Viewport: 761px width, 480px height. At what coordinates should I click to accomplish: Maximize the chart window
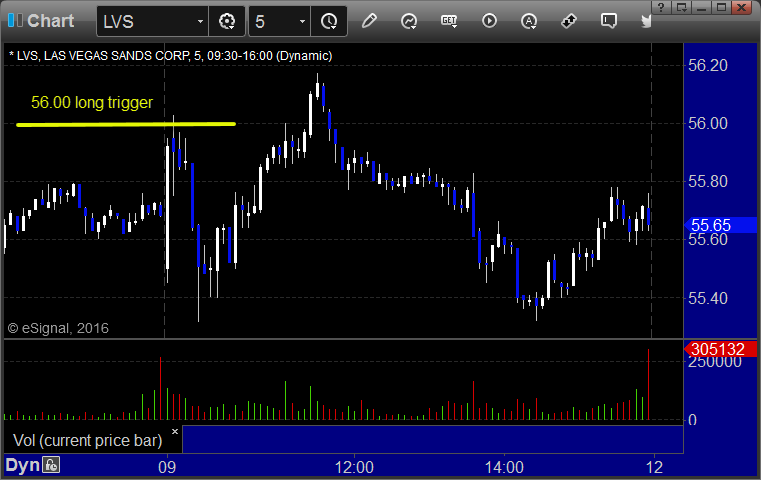(722, 8)
